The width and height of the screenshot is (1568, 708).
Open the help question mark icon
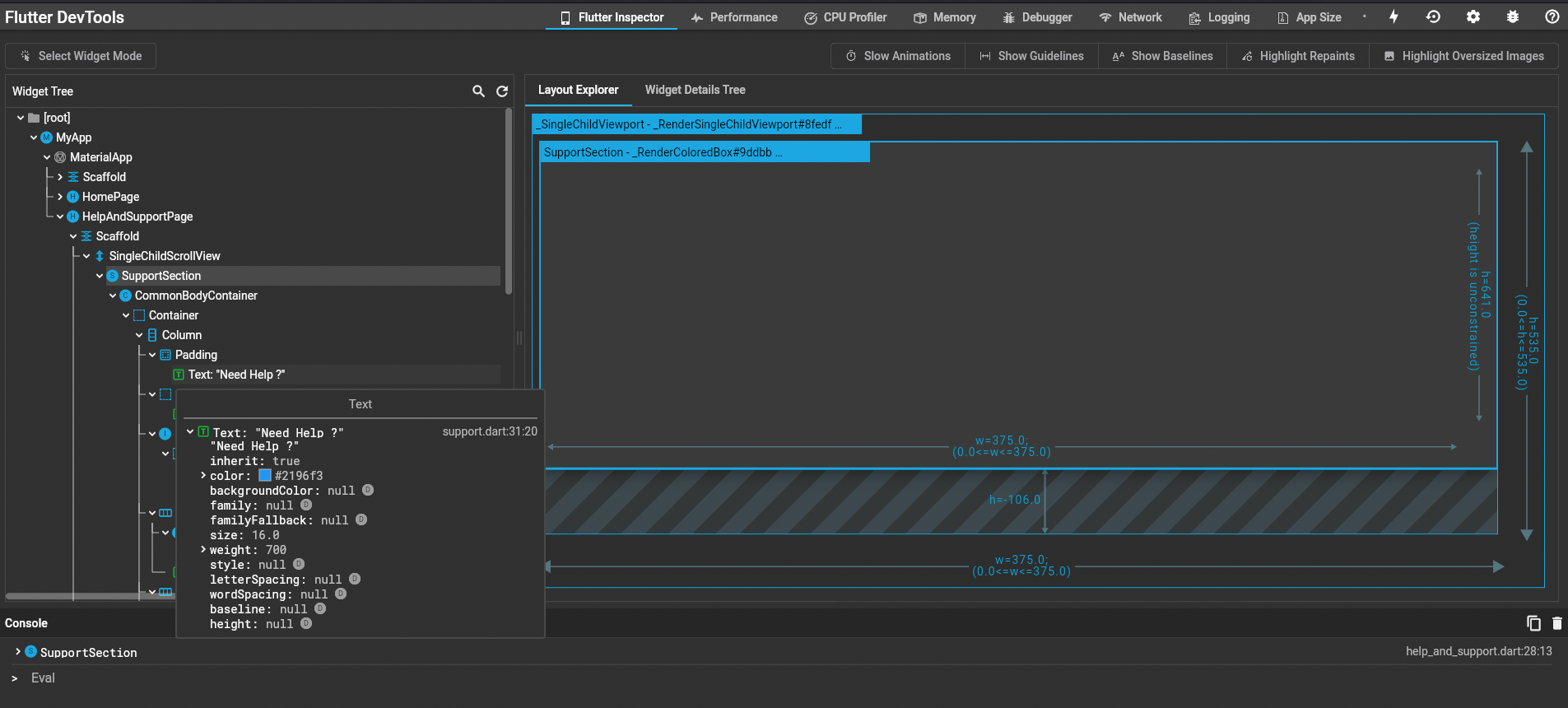pos(1552,16)
